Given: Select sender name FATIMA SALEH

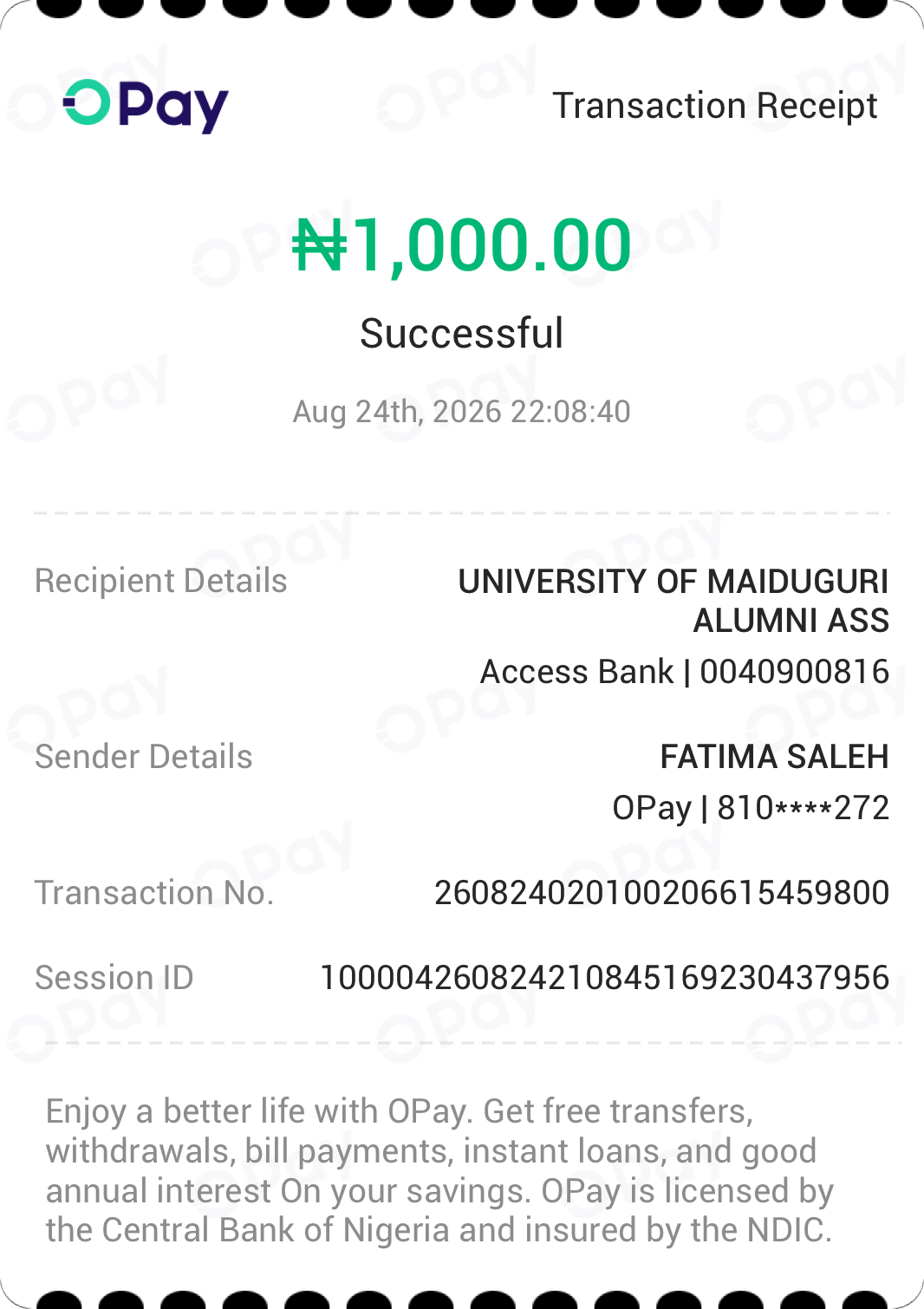Looking at the screenshot, I should [775, 757].
